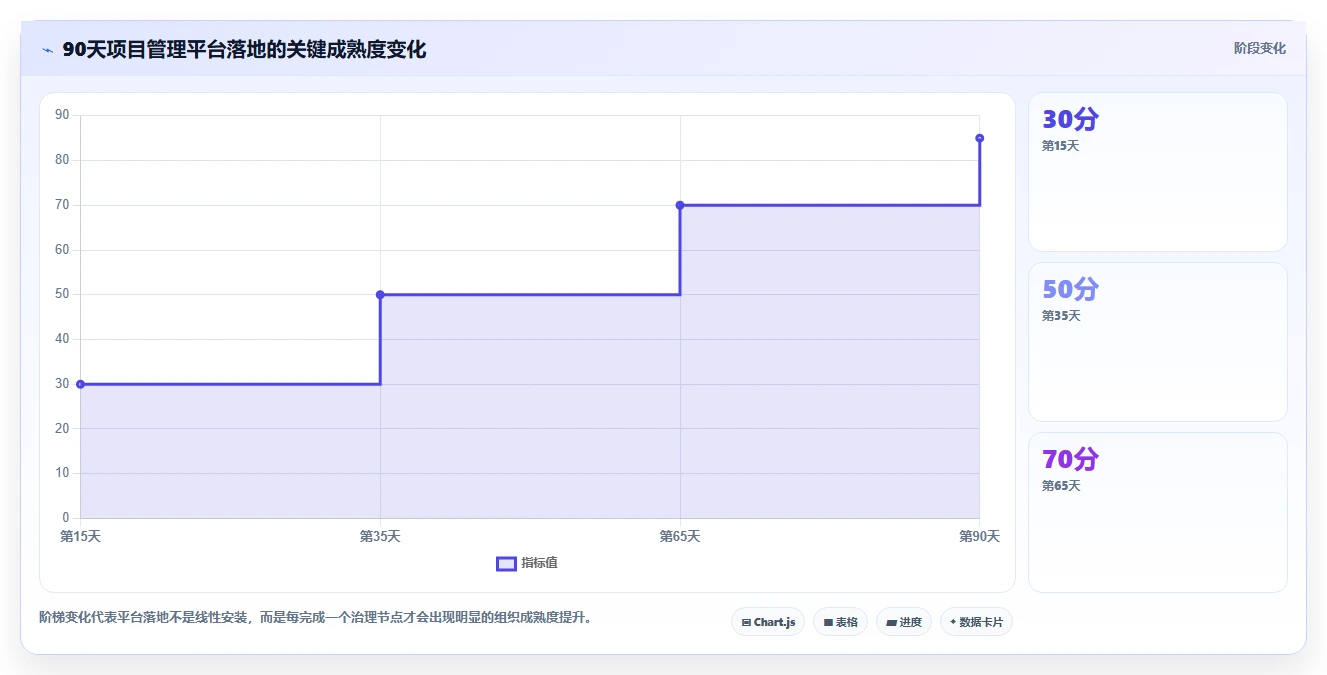Click the 数据卡片 tag
Screen dimensions: 1327x675
(976, 622)
